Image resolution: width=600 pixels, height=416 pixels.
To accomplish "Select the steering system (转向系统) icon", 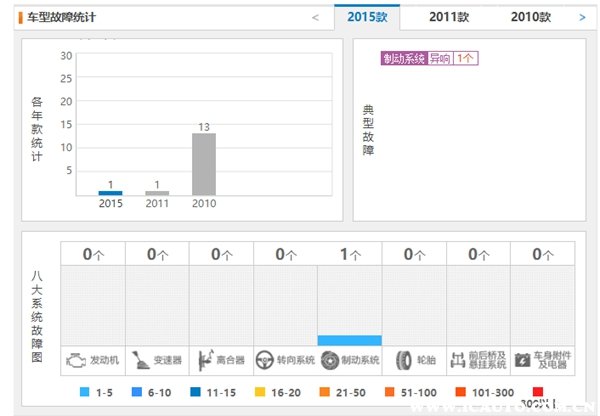I will pyautogui.click(x=267, y=360).
